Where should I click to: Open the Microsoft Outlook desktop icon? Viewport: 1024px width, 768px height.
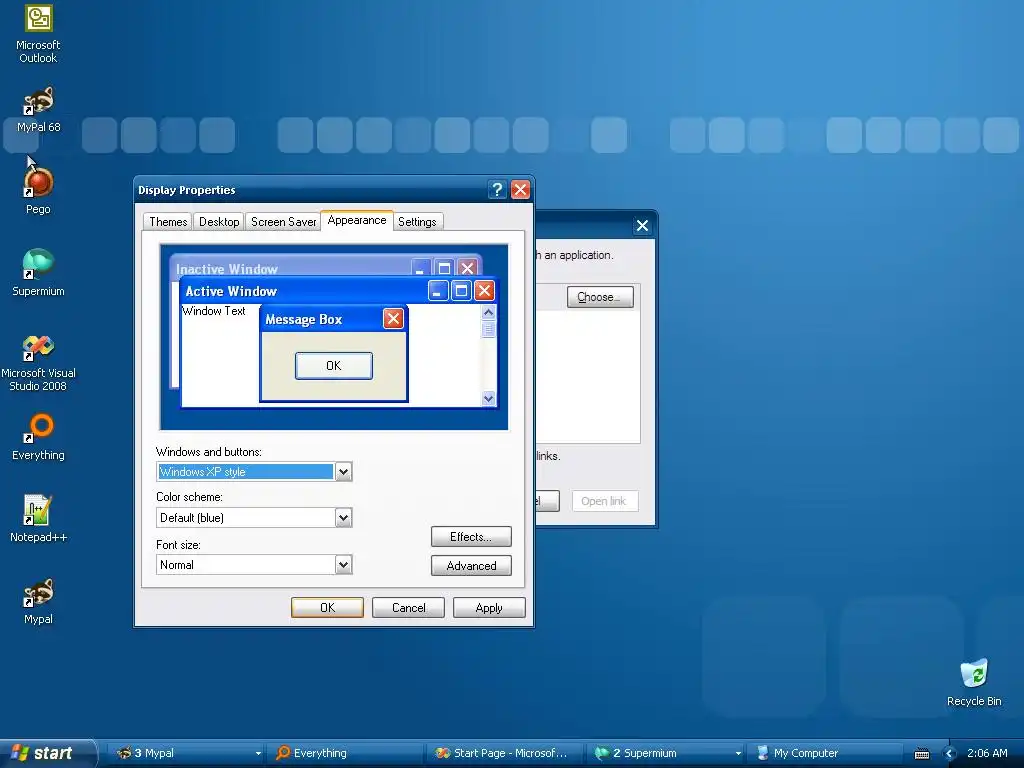click(x=38, y=33)
